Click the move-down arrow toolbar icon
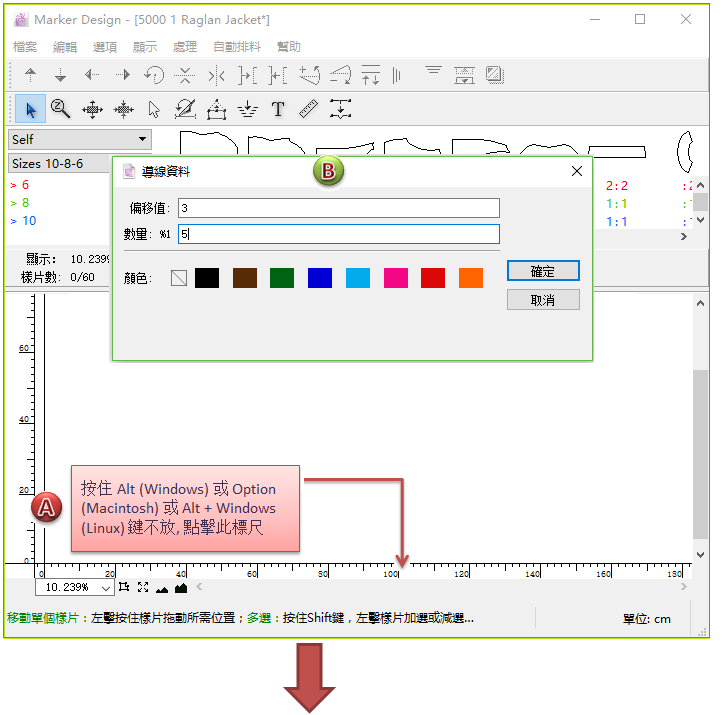This screenshot has height=715, width=723. [61, 75]
